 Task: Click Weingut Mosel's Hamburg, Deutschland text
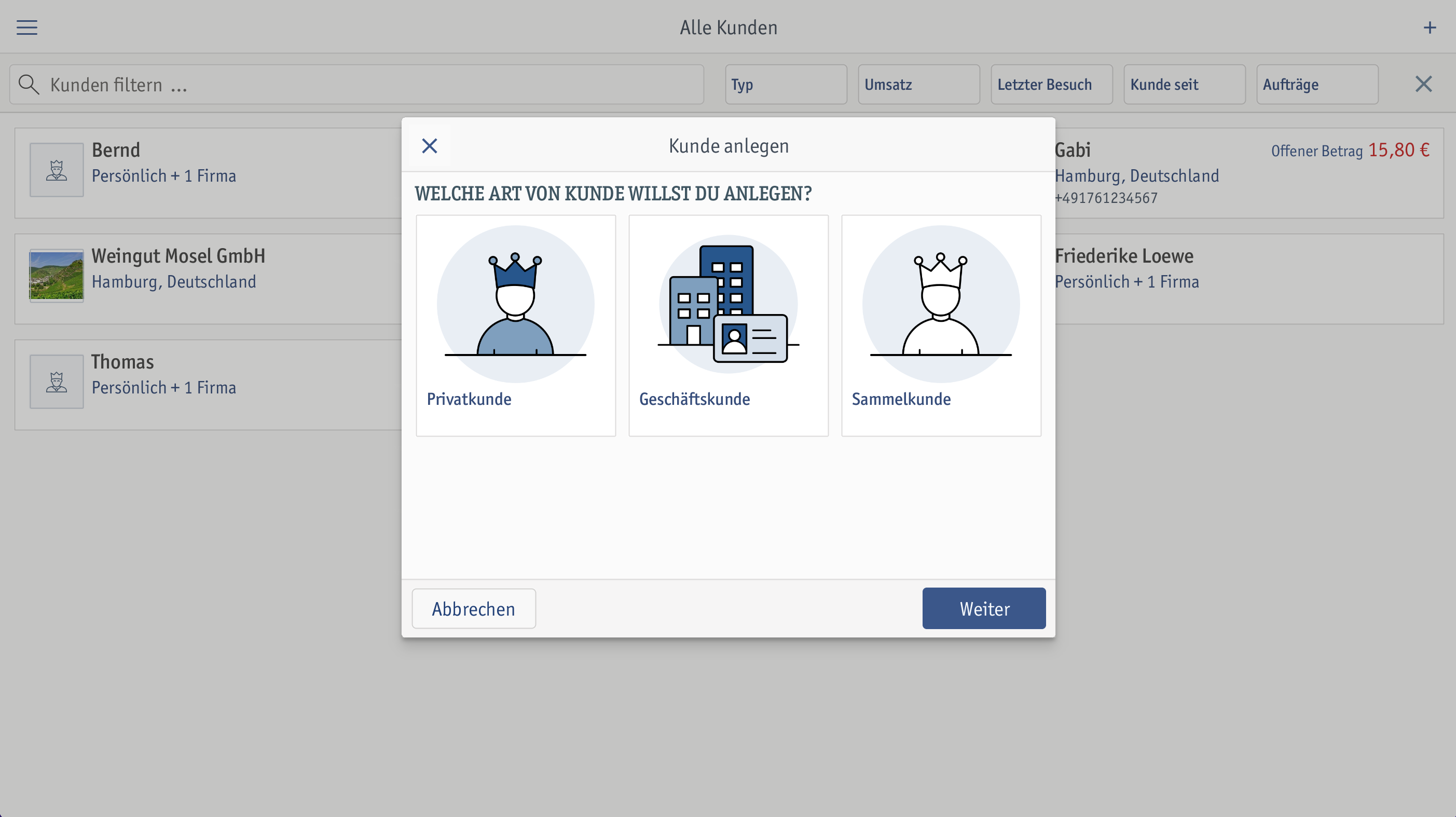click(173, 281)
